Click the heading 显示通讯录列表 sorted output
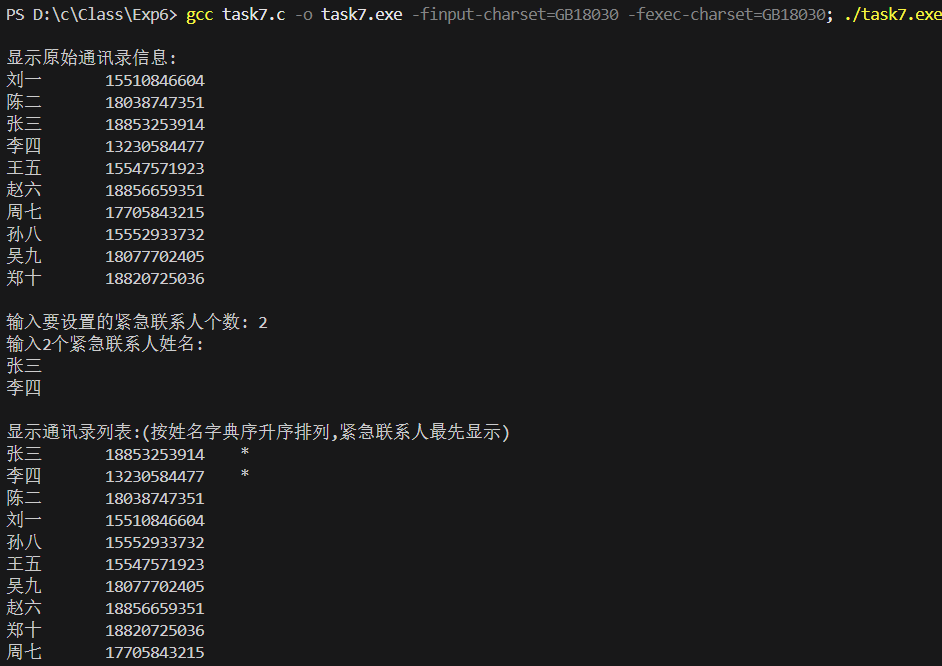 coord(258,432)
